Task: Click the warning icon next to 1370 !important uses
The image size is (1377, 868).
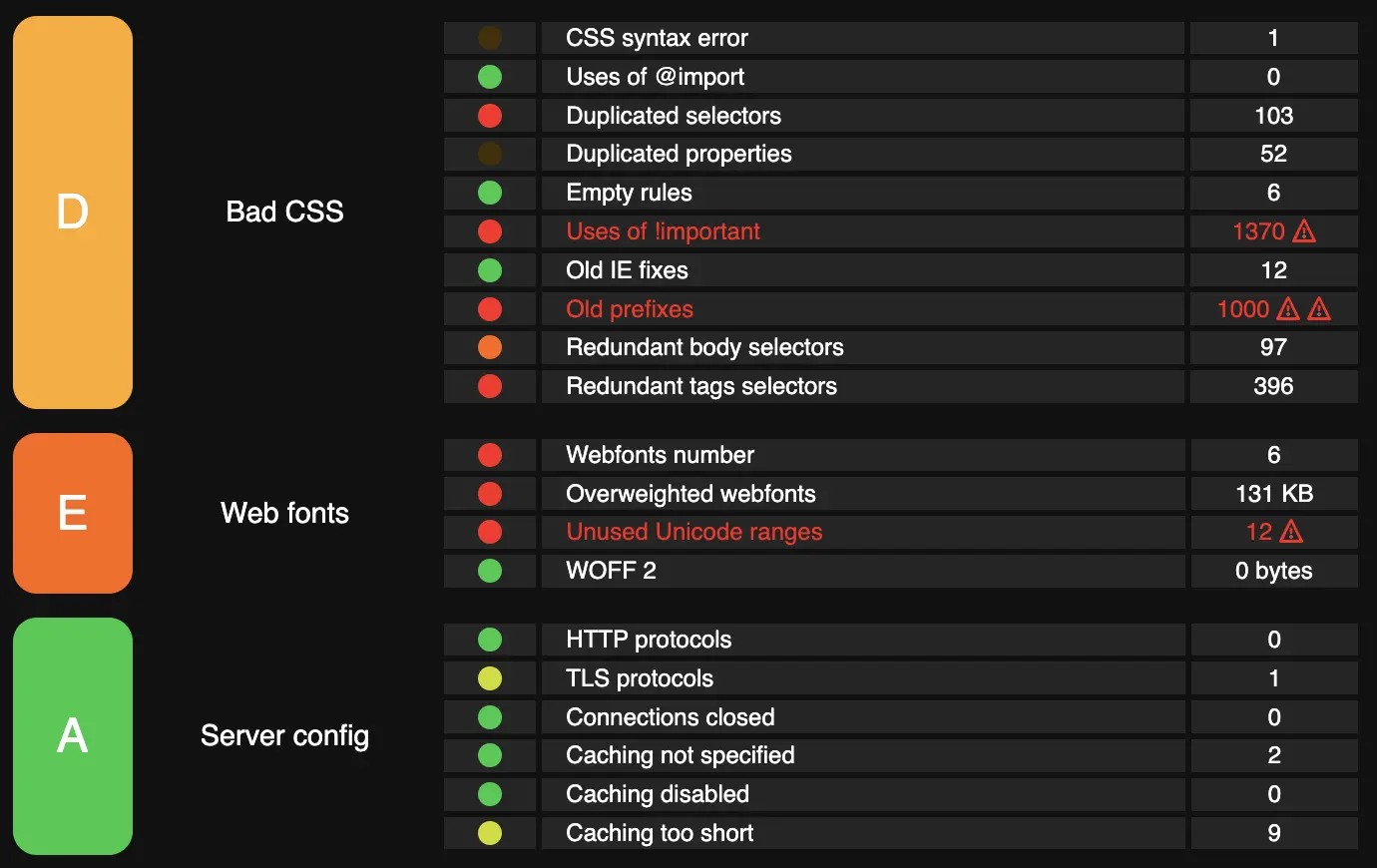Action: pyautogui.click(x=1303, y=231)
